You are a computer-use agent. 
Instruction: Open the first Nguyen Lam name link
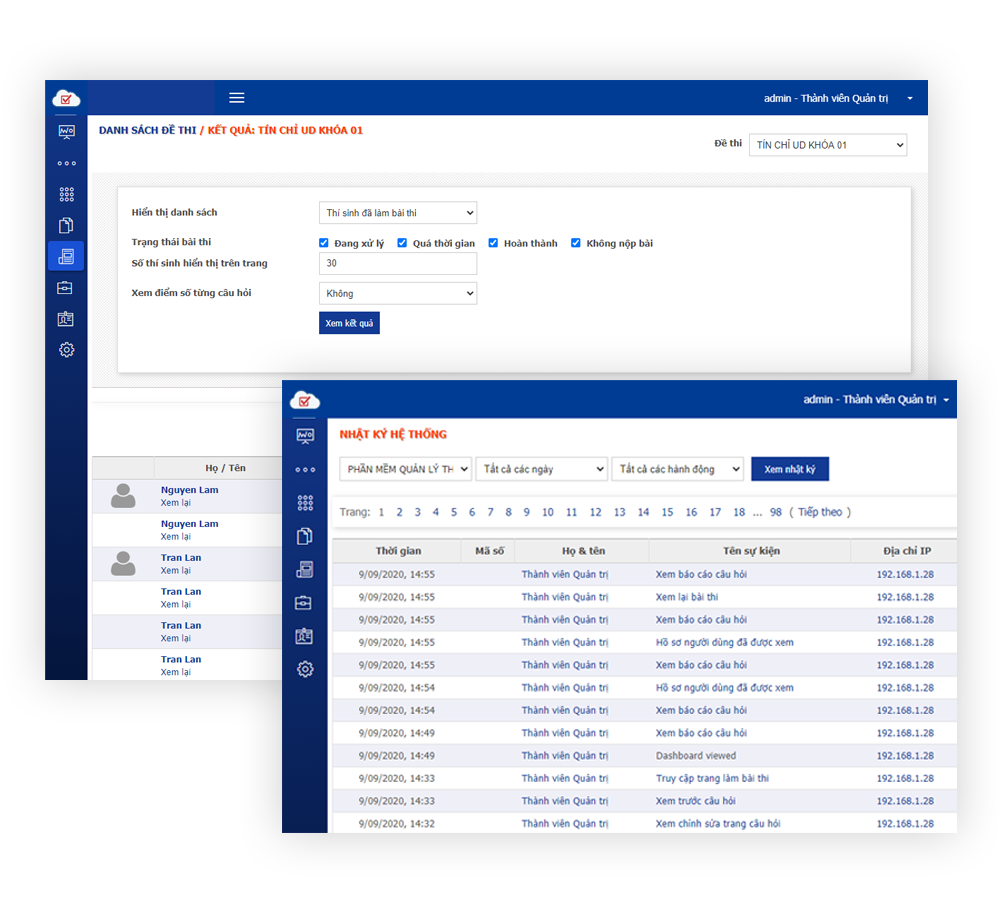(189, 490)
